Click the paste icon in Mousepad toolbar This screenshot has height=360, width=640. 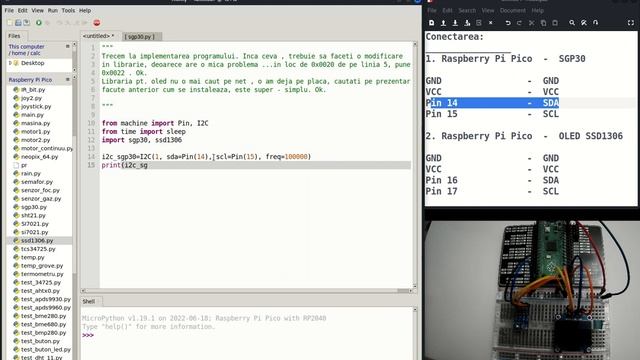[555, 23]
